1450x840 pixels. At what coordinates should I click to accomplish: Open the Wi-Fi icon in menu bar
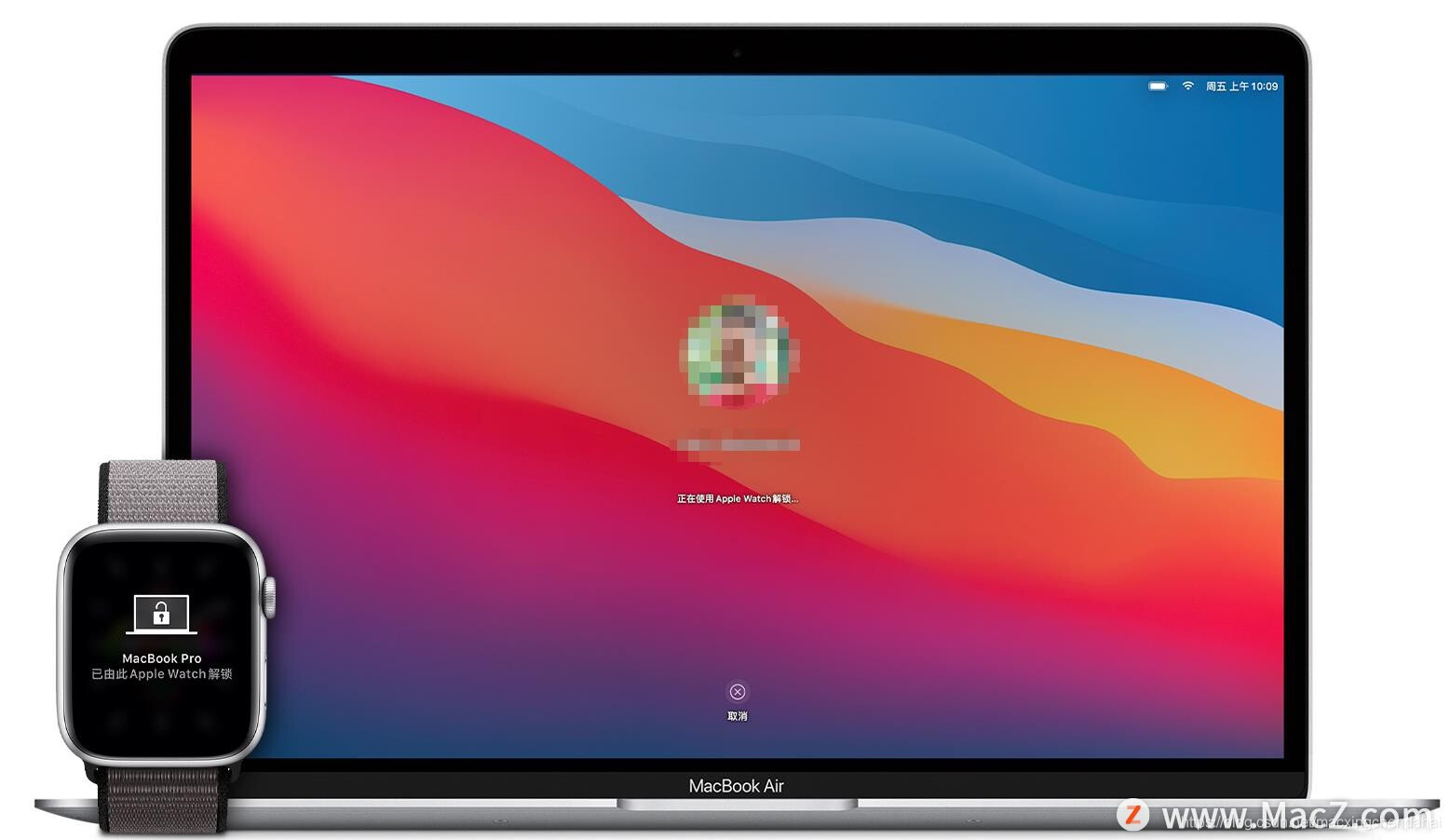1187,86
